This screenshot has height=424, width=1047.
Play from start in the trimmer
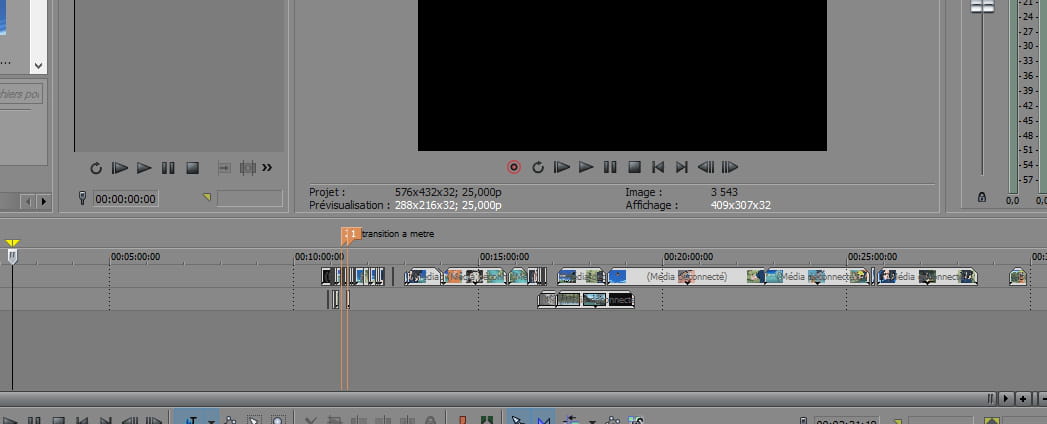point(120,168)
